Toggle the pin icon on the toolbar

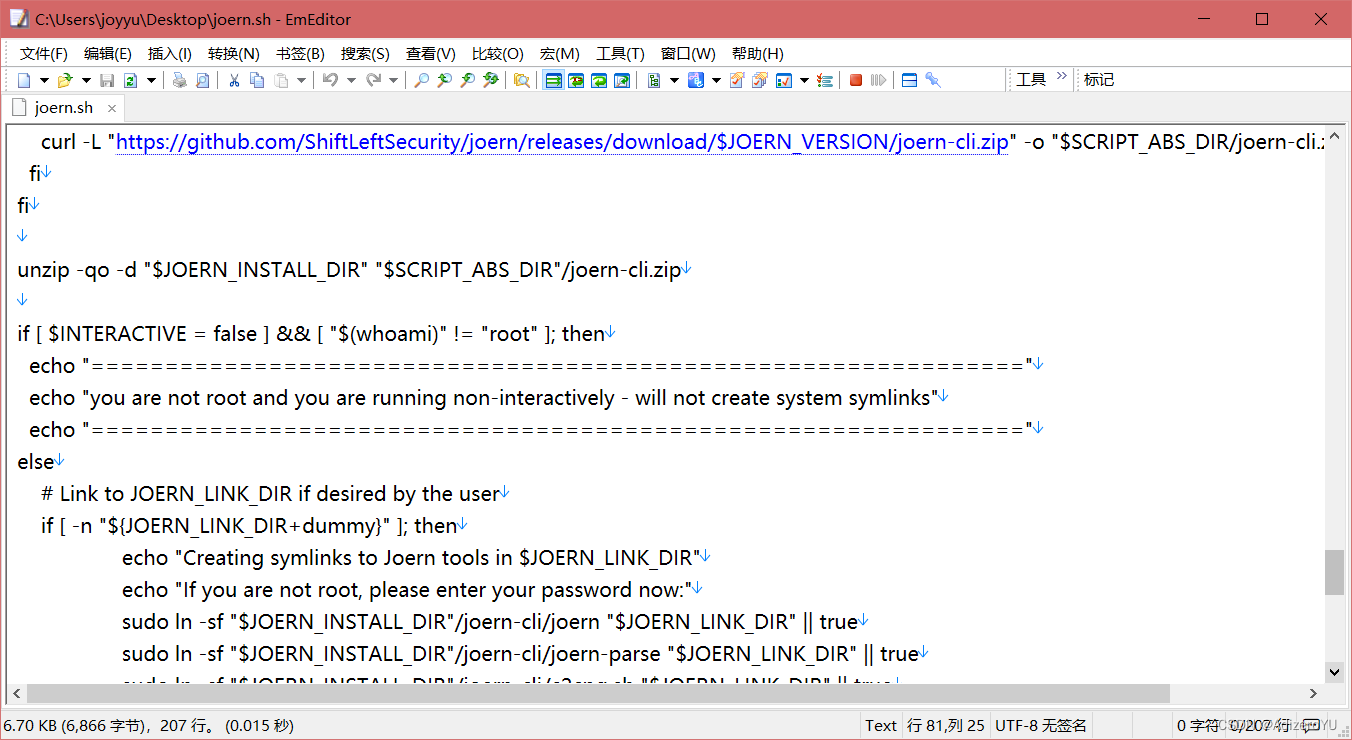(933, 79)
